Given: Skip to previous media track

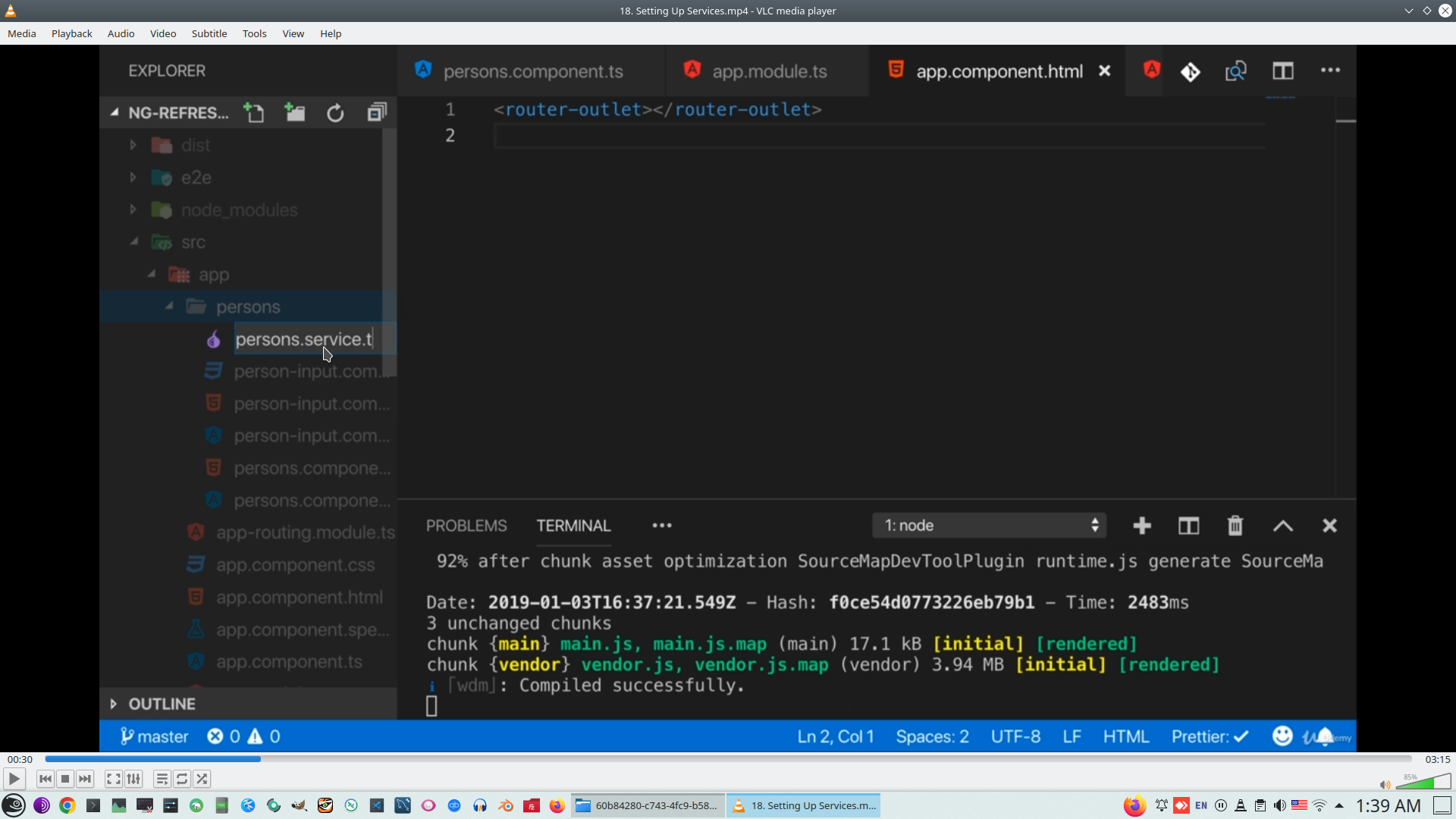Looking at the screenshot, I should (x=45, y=779).
